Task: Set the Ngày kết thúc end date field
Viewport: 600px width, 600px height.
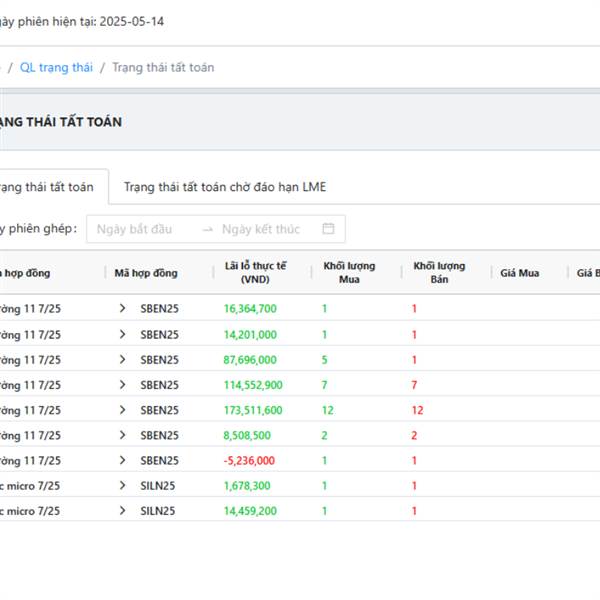Action: (x=261, y=229)
